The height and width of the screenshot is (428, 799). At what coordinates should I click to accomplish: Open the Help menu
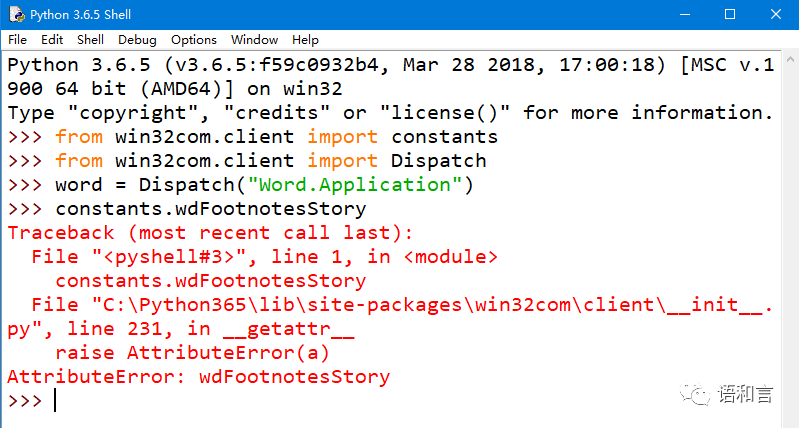[x=305, y=40]
